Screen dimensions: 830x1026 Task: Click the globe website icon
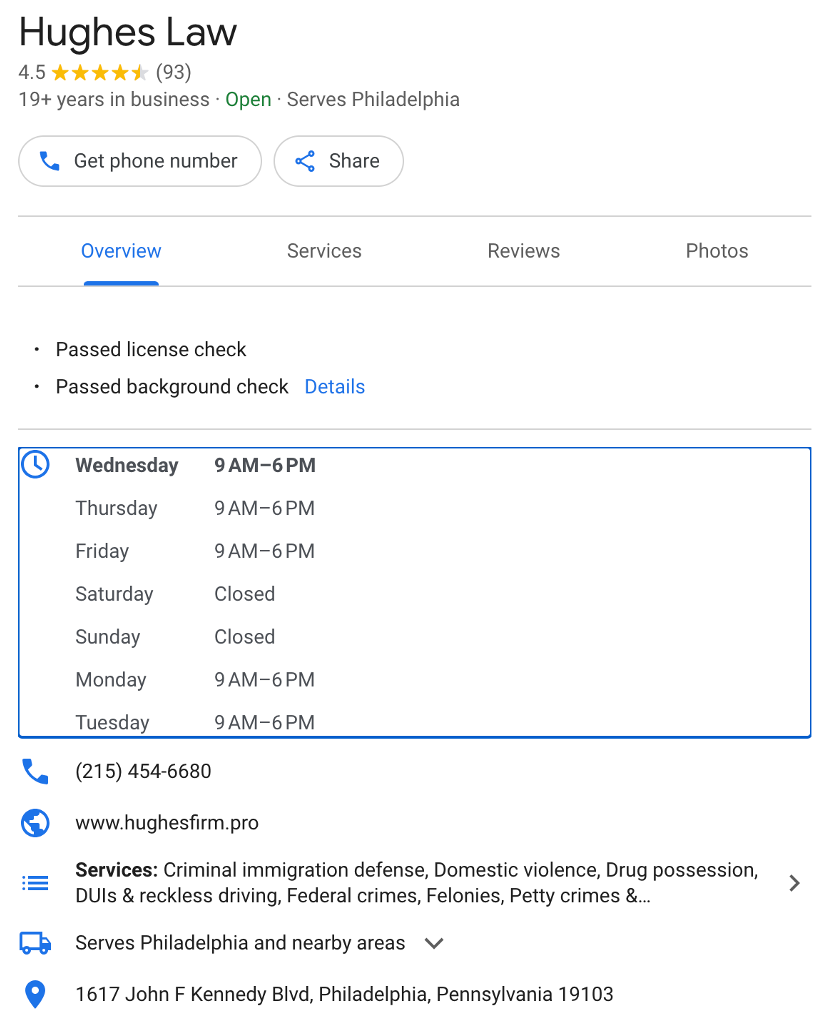[35, 823]
